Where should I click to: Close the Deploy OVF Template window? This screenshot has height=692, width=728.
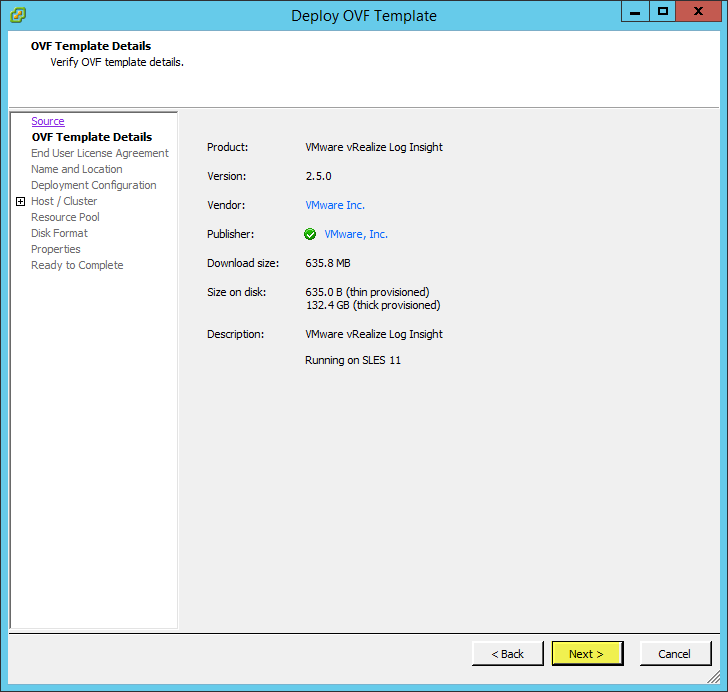pyautogui.click(x=698, y=12)
